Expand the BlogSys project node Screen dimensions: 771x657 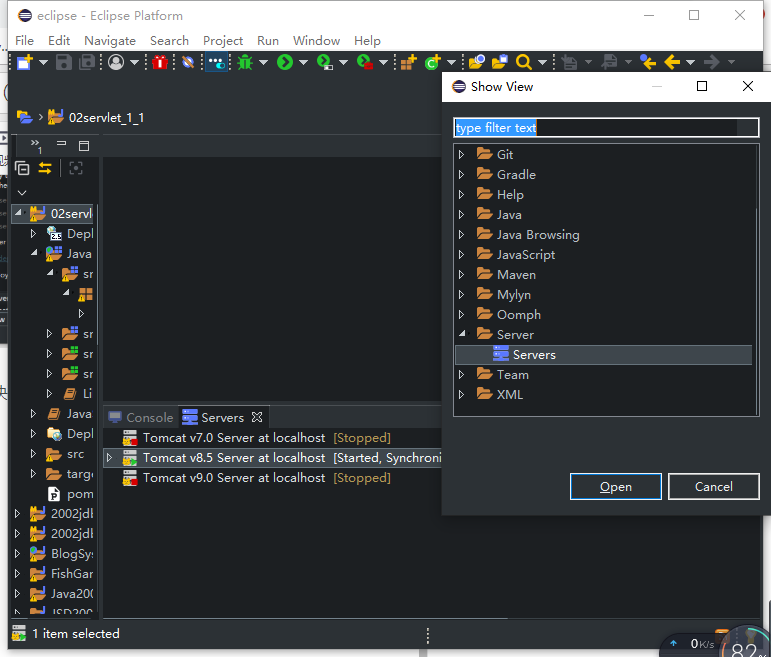click(17, 554)
